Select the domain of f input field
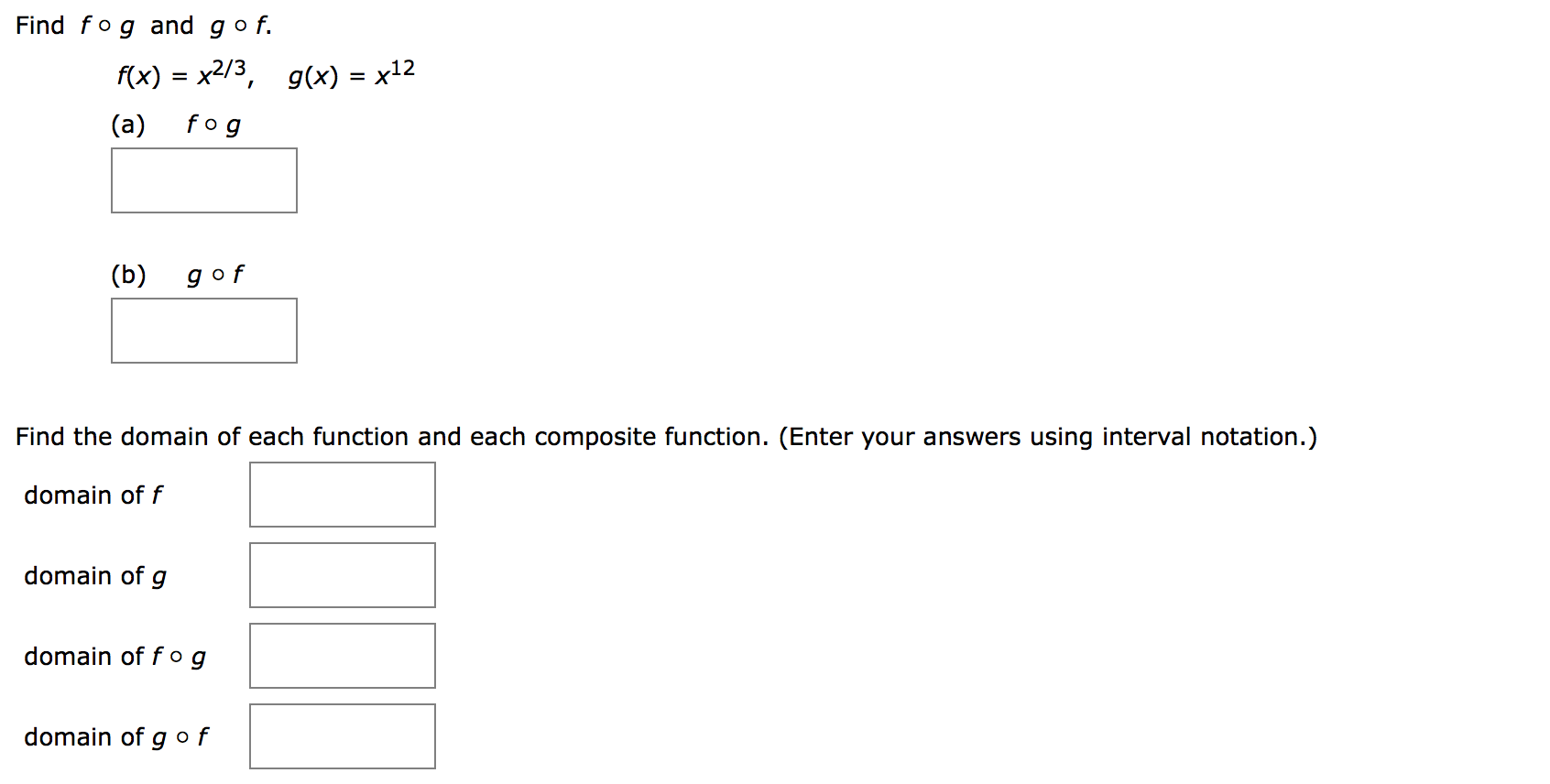 [342, 495]
